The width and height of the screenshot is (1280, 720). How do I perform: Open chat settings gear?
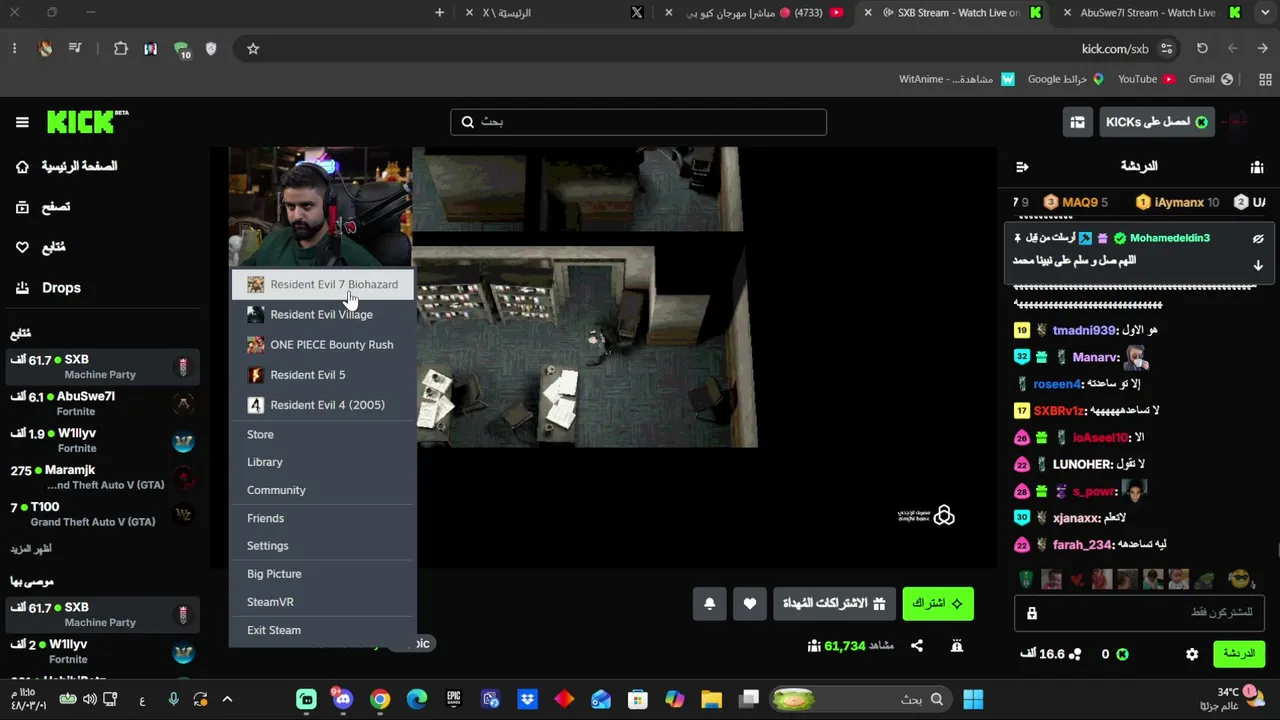(1192, 654)
